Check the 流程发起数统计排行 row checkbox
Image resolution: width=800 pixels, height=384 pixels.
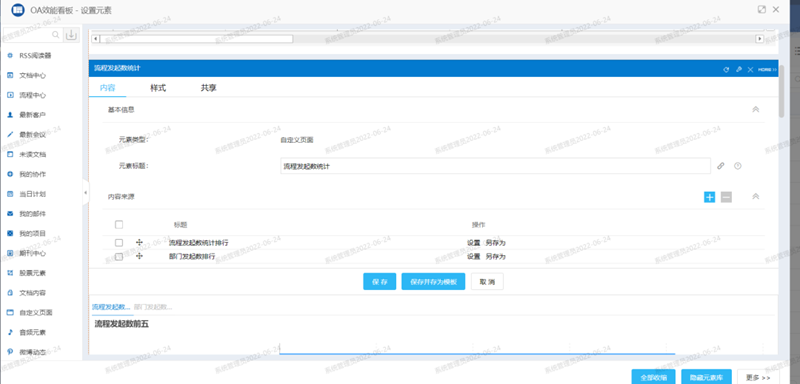(x=119, y=243)
